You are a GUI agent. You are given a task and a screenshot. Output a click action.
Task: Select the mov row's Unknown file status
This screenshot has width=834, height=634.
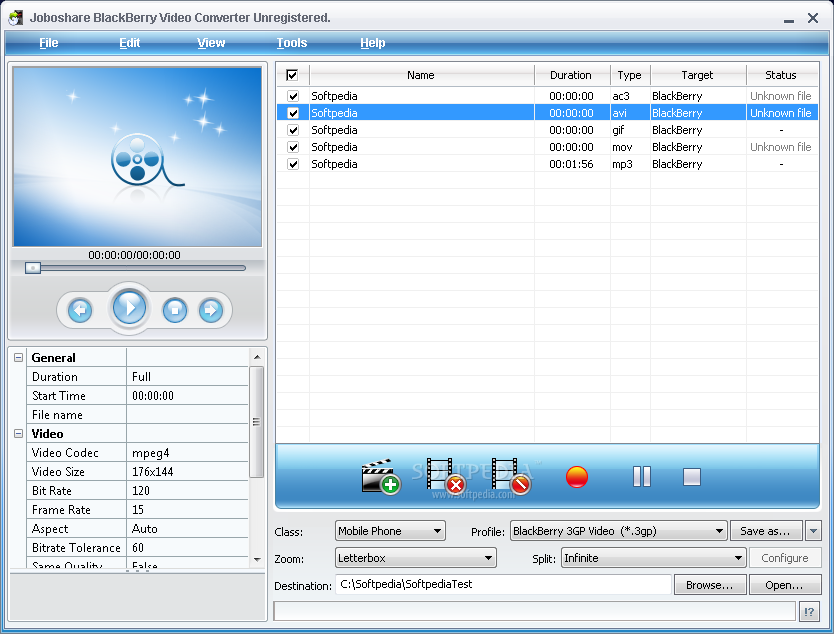[x=781, y=147]
